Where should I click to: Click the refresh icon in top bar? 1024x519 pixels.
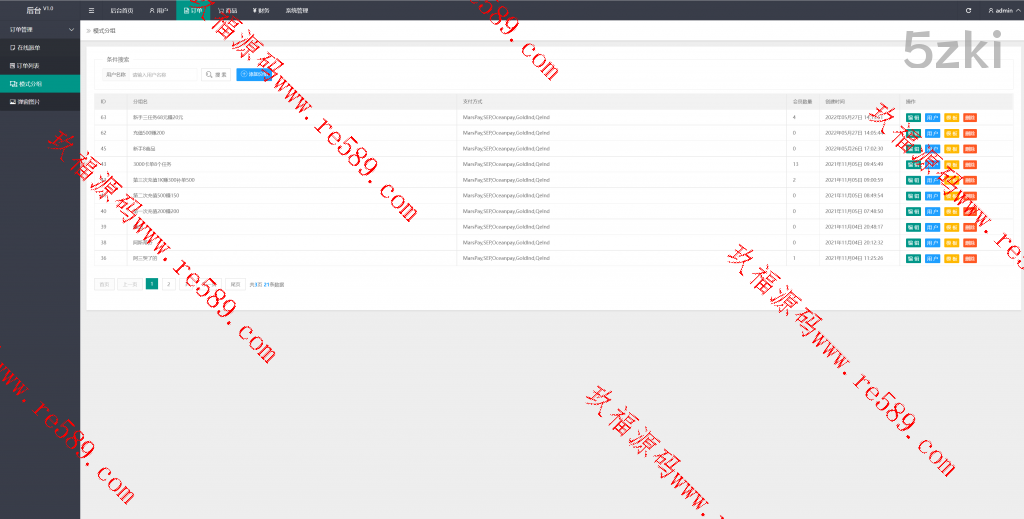point(968,10)
